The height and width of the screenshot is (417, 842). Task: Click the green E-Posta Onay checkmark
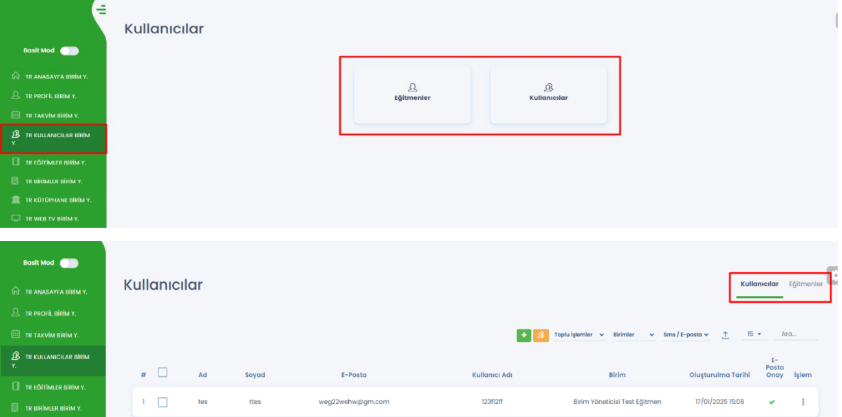click(772, 401)
